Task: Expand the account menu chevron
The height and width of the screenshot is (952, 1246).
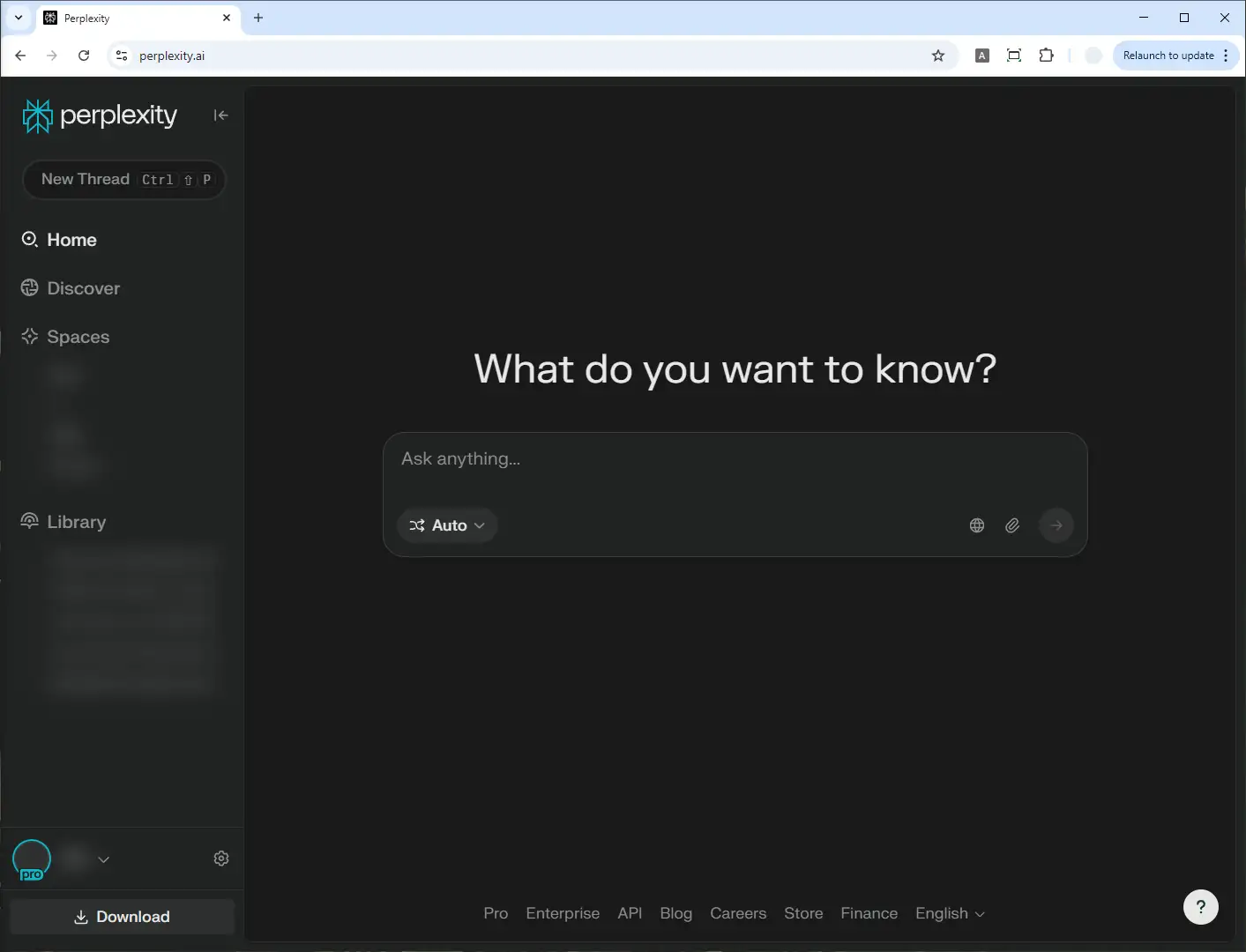Action: (x=104, y=859)
